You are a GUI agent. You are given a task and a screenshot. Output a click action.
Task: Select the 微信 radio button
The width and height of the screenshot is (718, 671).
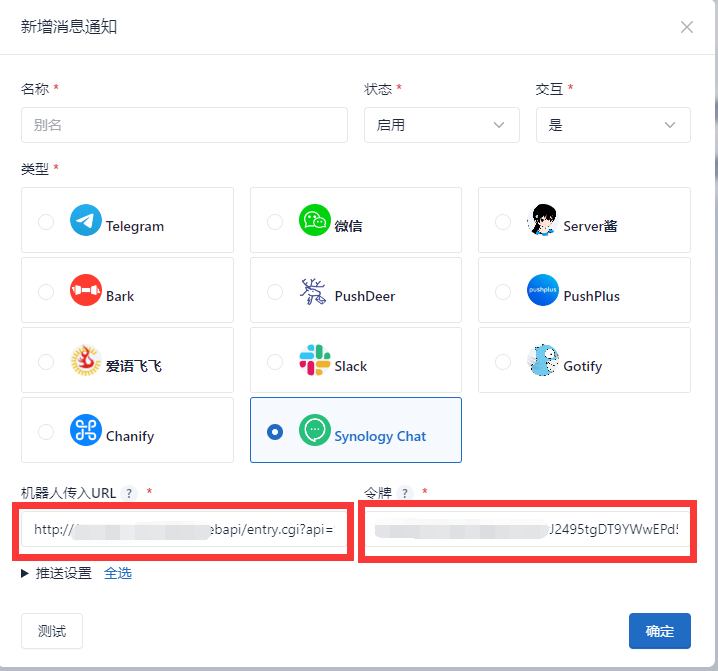pos(275,222)
